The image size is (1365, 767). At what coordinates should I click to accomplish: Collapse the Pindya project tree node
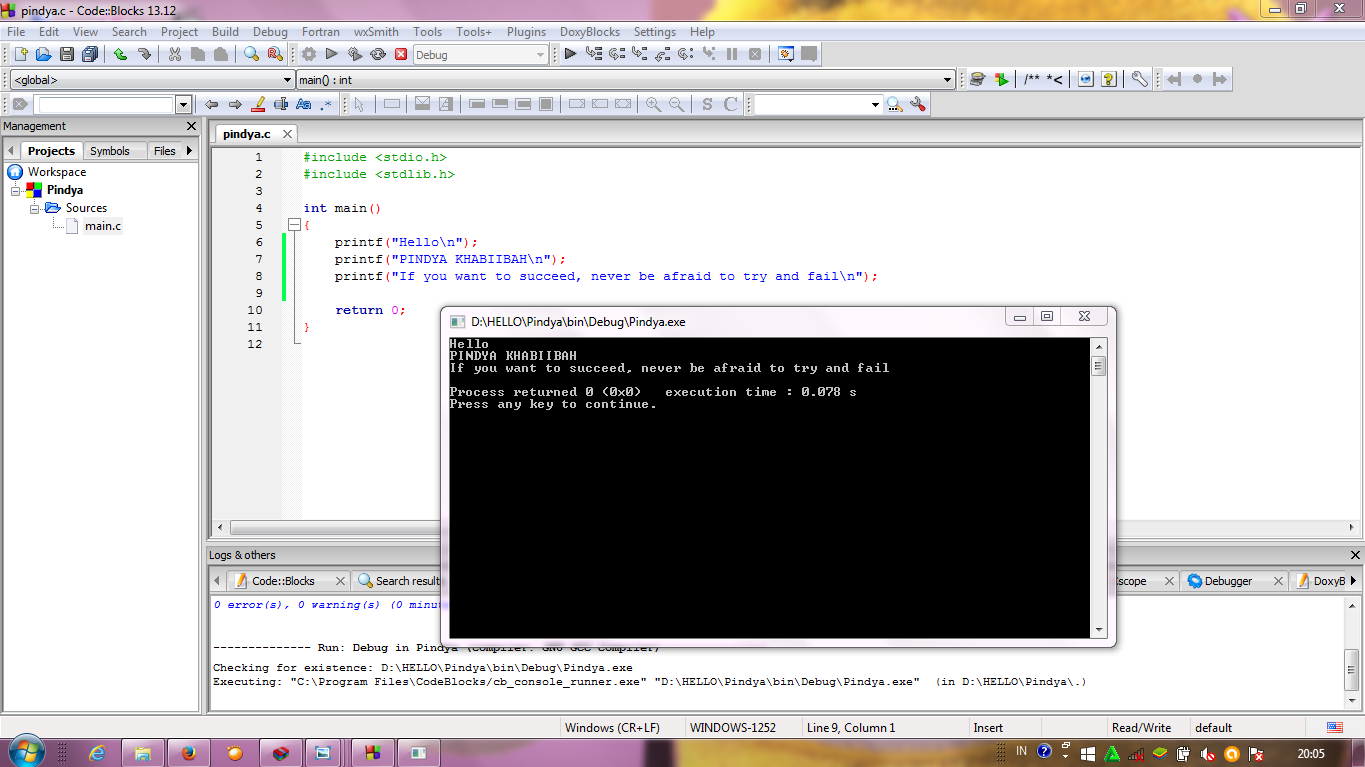(x=16, y=190)
